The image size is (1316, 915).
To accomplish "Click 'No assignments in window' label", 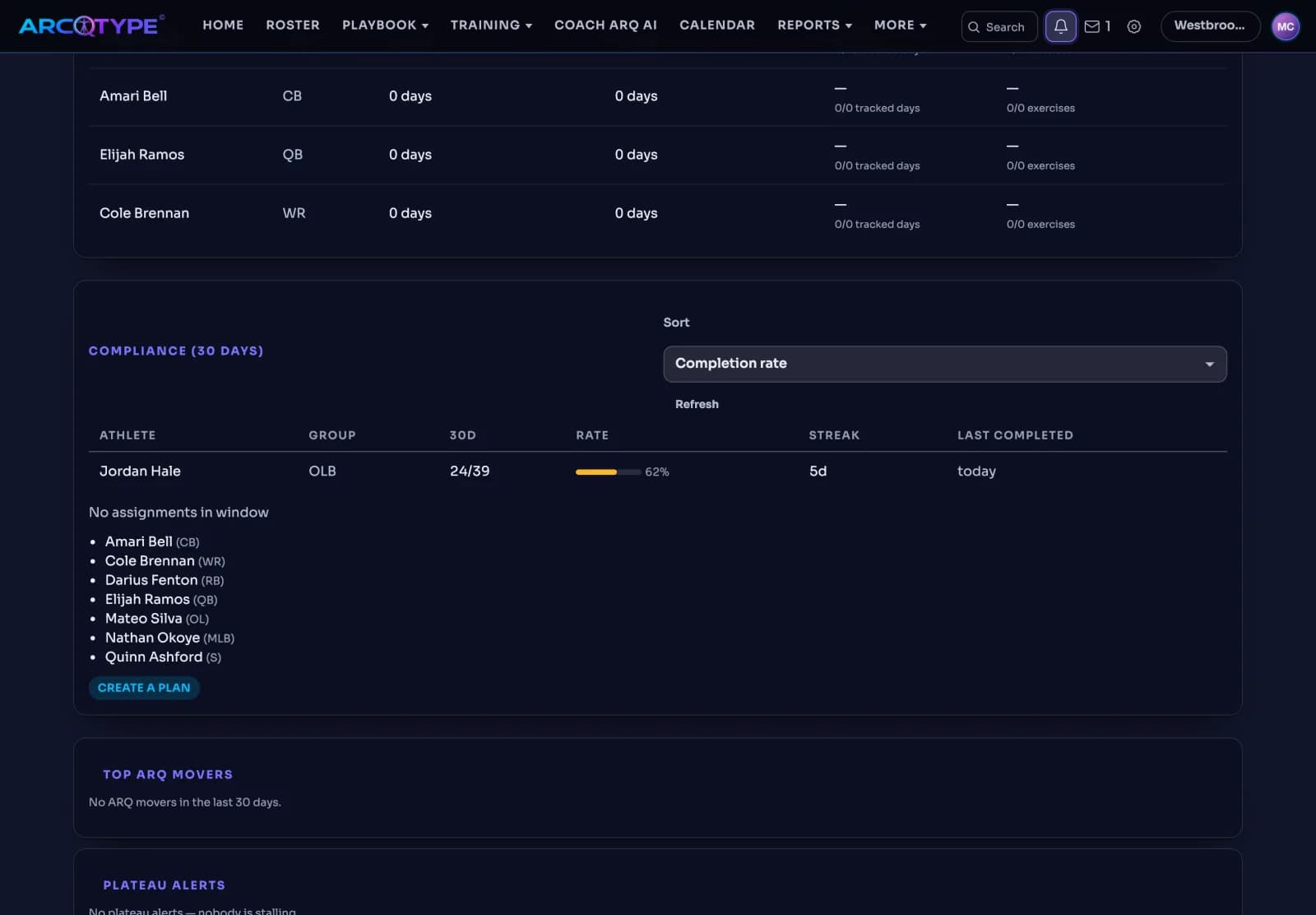I will [x=178, y=513].
